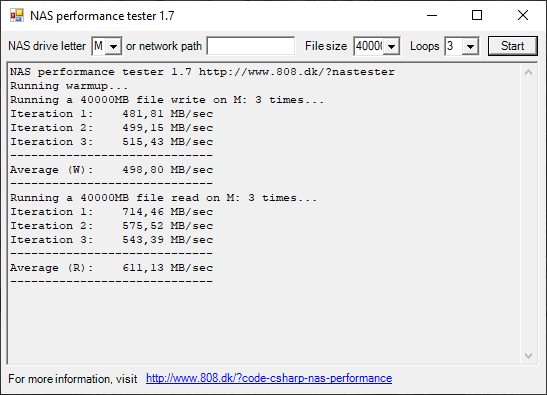Click the 'NAS drive letter' label
Screen dimensions: 547x395
click(47, 46)
